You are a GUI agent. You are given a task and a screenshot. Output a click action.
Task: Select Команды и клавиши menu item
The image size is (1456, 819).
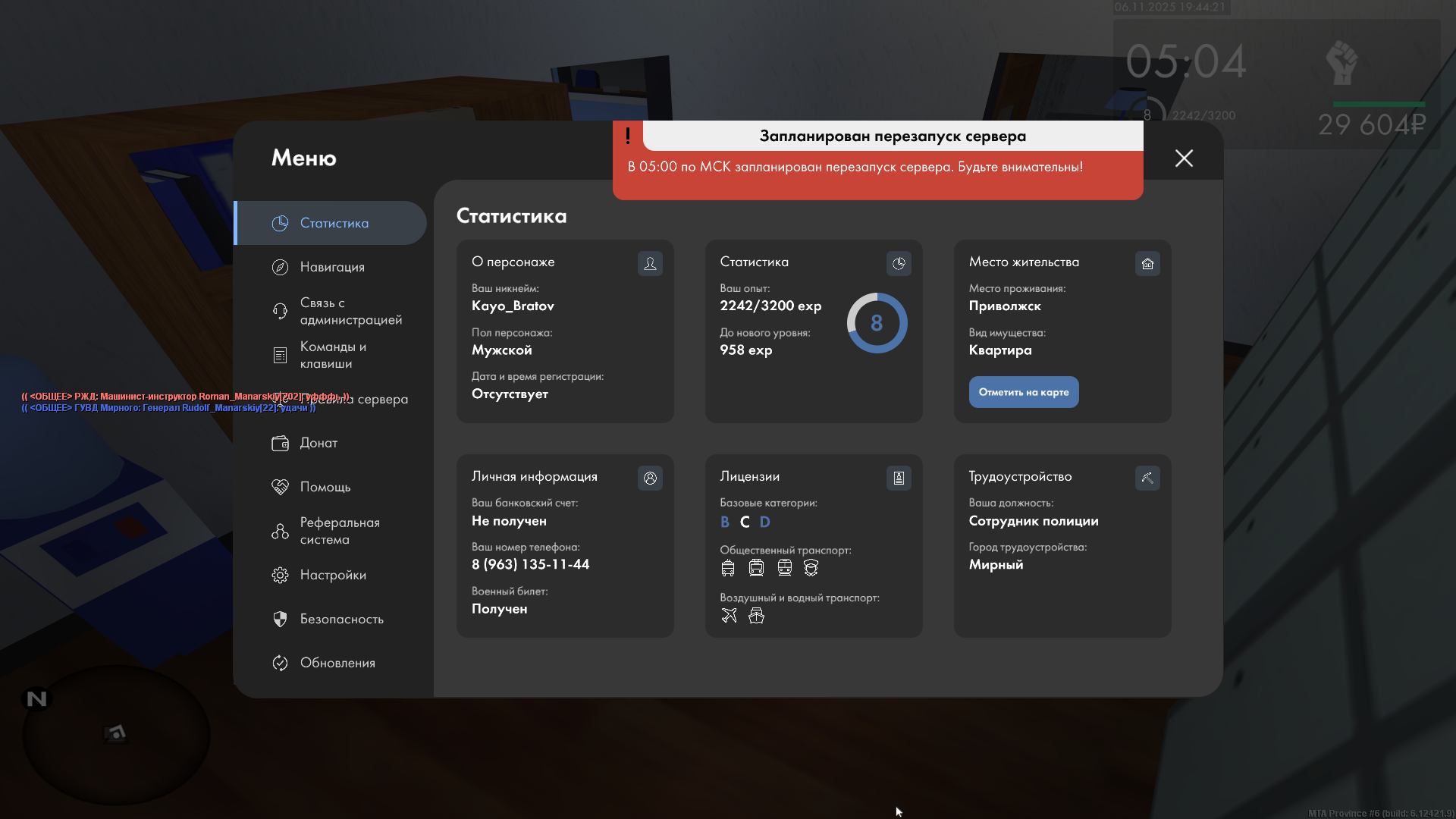[332, 355]
